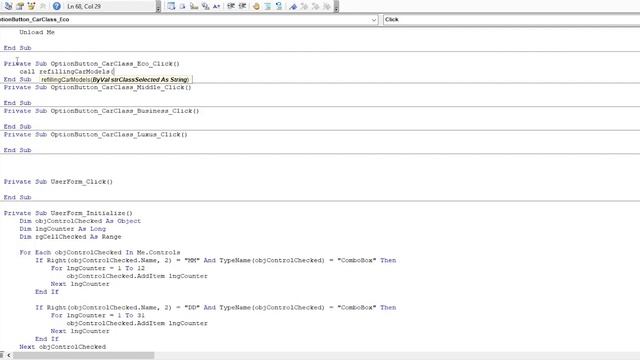
Task: Click List Properties/Methods icon in Edit toolbar
Action: pos(171,6)
